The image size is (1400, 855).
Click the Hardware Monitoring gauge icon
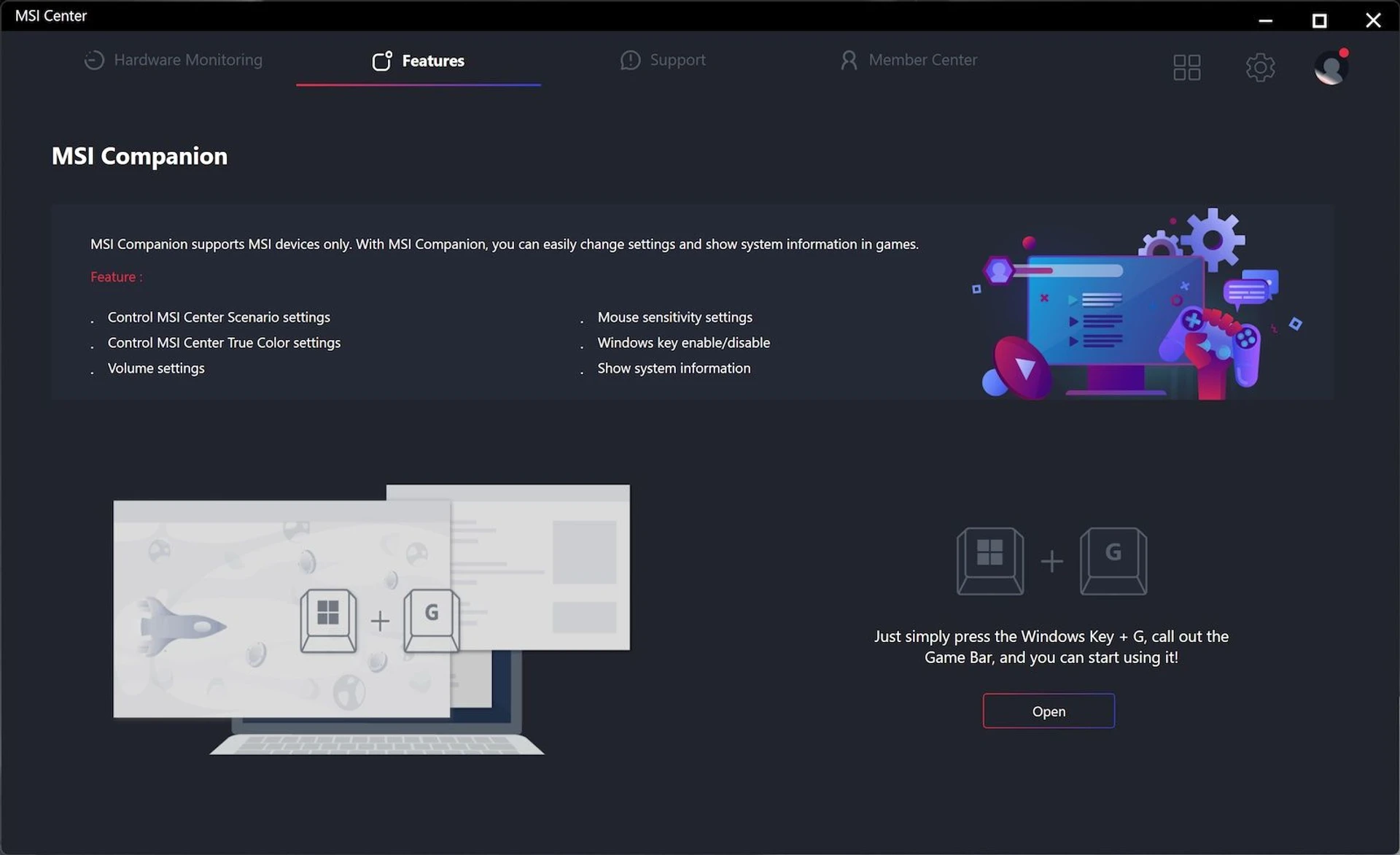(x=94, y=60)
